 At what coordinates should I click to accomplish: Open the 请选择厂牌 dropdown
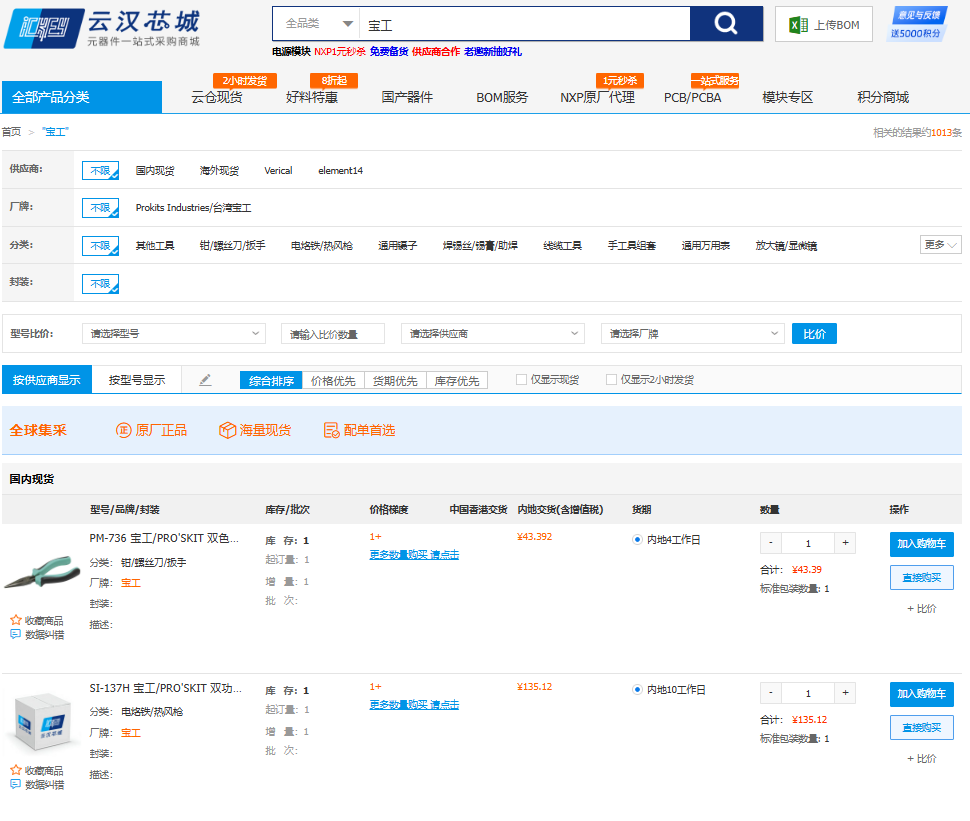pos(693,333)
